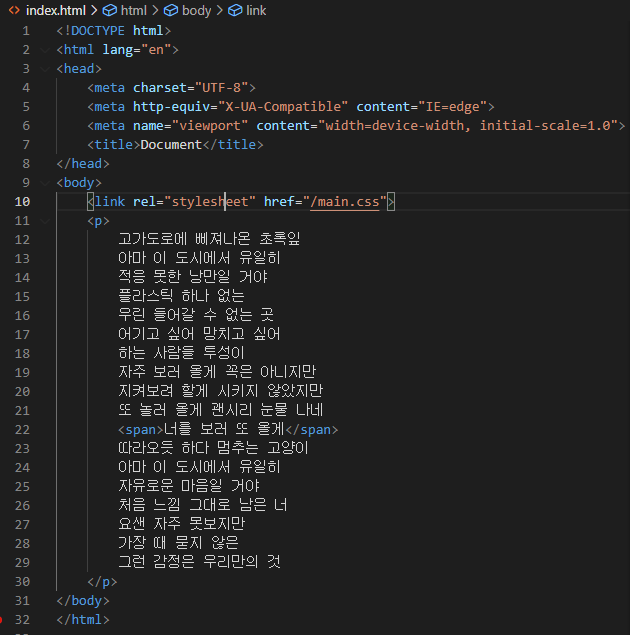Click the cube icon before link breadcrumb
This screenshot has height=635, width=630.
point(235,11)
